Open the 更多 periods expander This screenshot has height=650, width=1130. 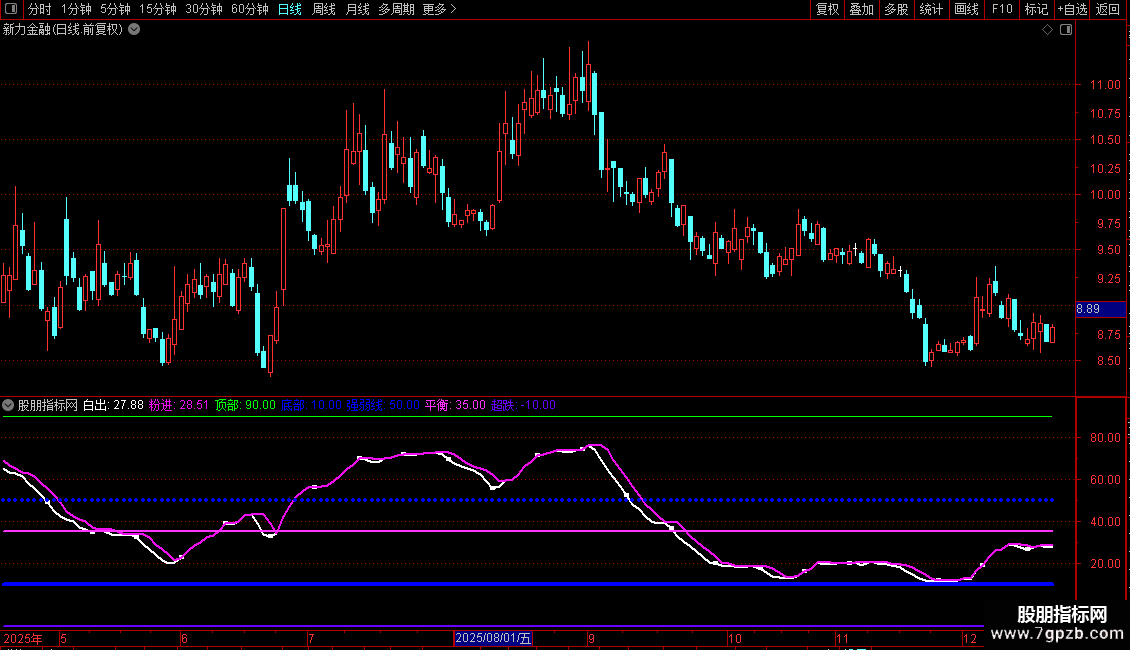tap(439, 9)
